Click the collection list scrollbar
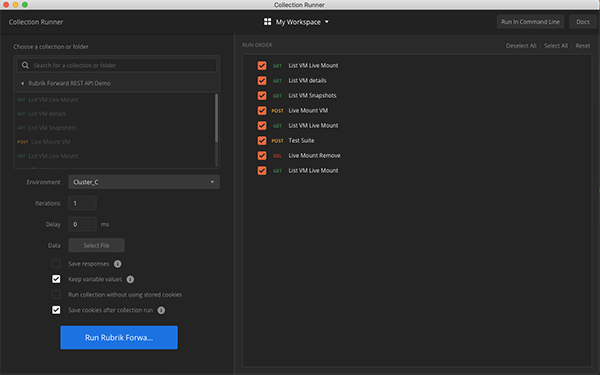Screen dimensions: 600x375 216,118
